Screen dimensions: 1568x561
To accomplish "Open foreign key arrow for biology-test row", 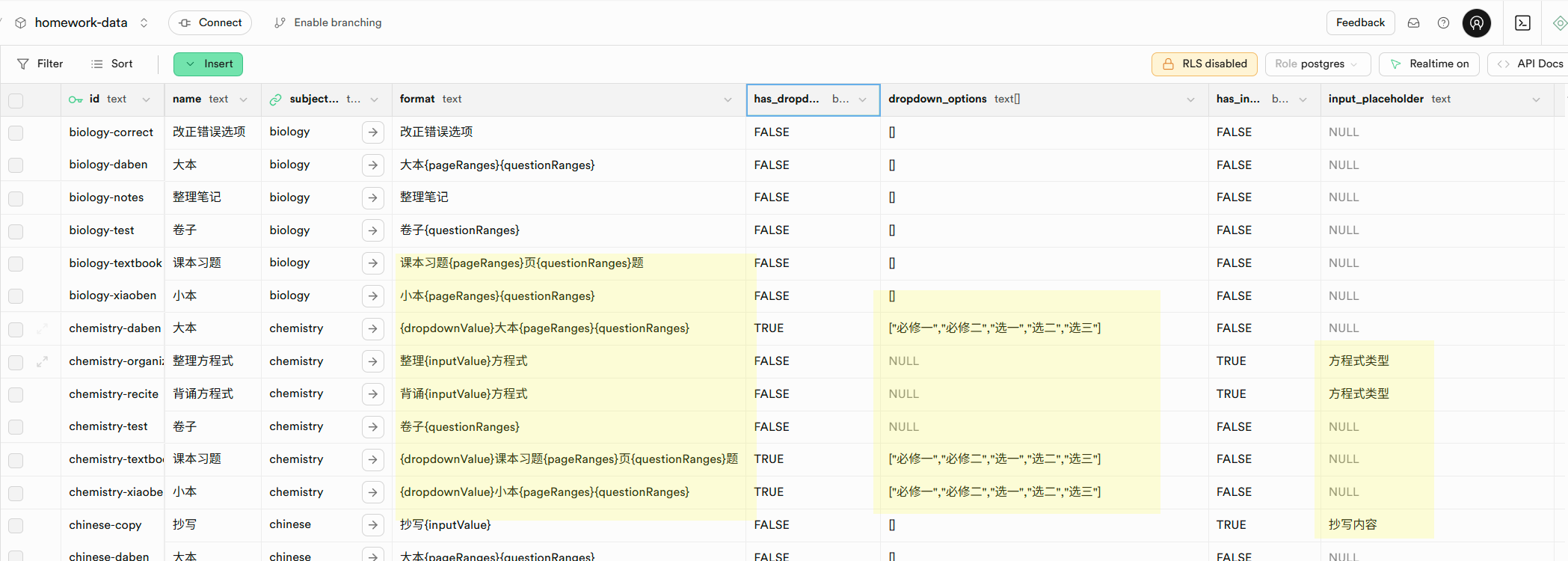I will pos(372,230).
